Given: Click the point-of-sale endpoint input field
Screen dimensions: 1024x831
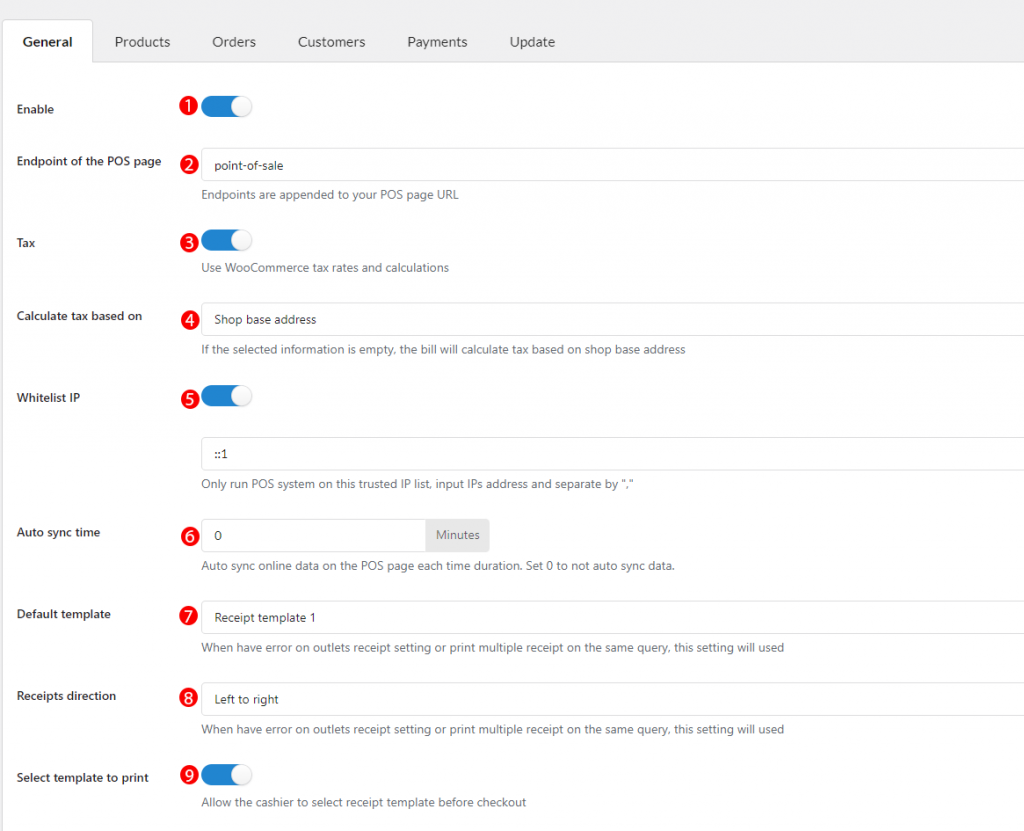Looking at the screenshot, I should click(500, 164).
